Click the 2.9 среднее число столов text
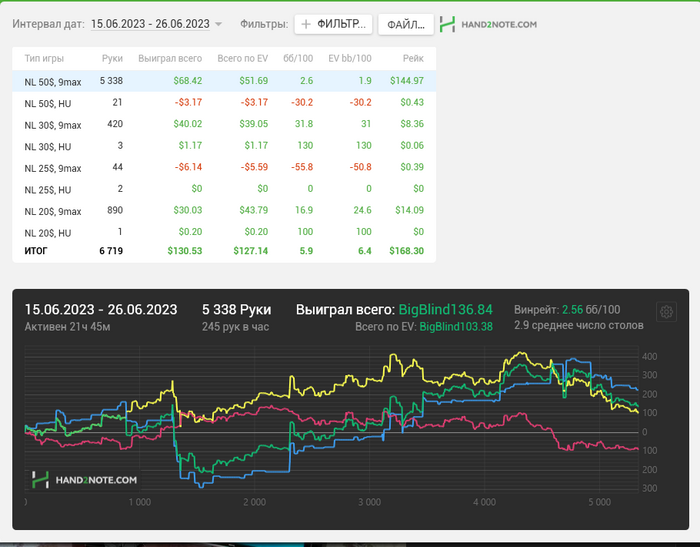This screenshot has height=547, width=700. (x=579, y=326)
